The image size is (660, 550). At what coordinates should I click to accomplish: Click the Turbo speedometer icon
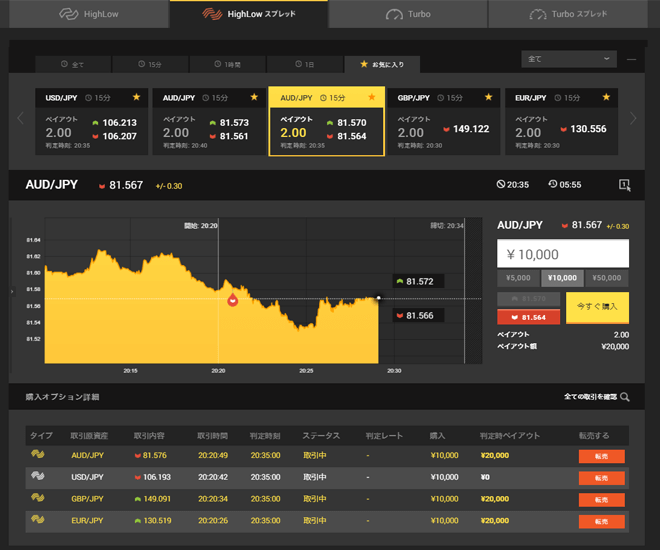coord(394,15)
